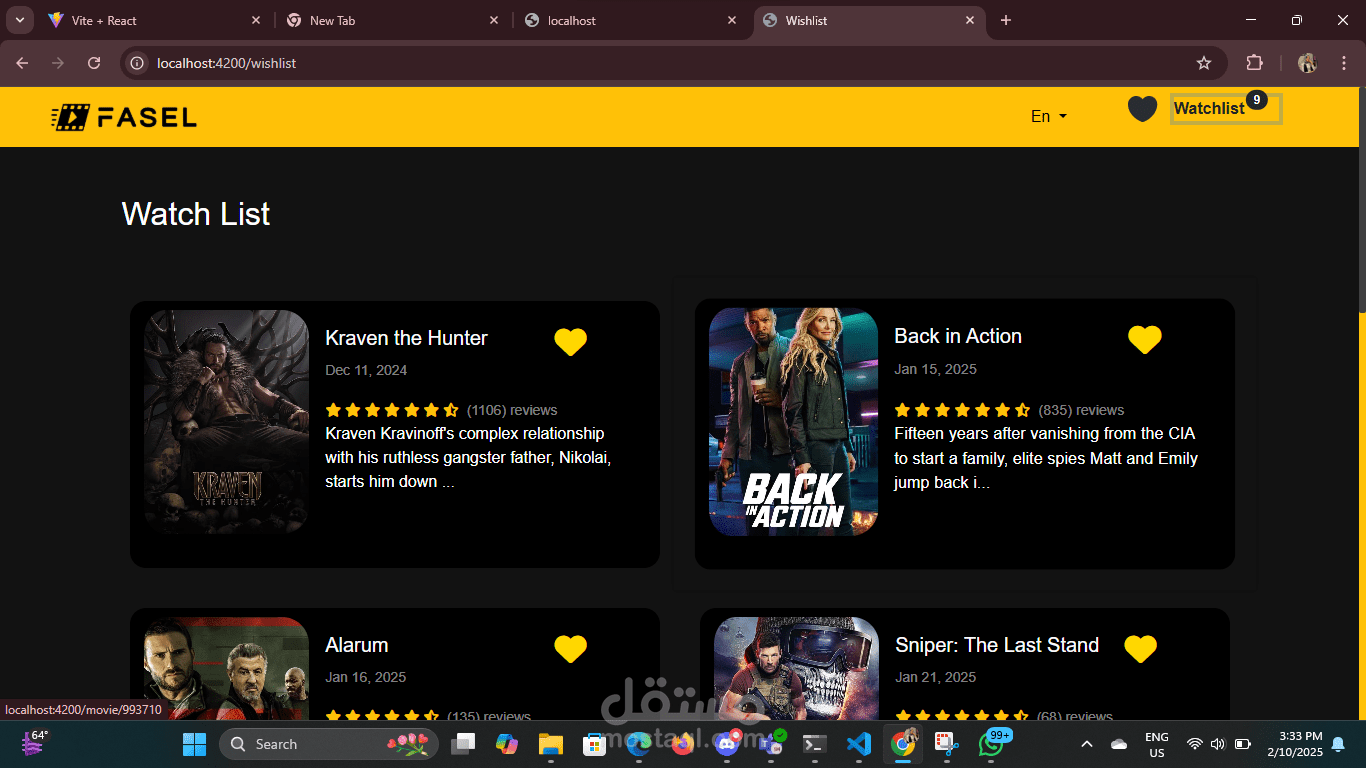The width and height of the screenshot is (1366, 768).
Task: Click the Chrome taskbar icon
Action: (903, 744)
